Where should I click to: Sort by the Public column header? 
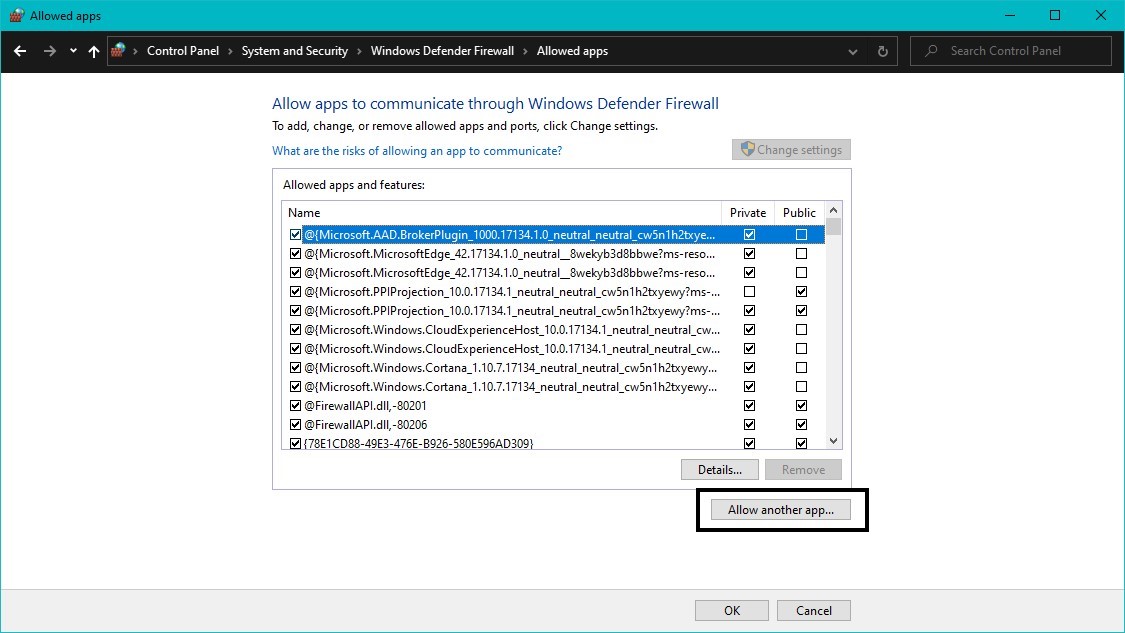pos(799,212)
